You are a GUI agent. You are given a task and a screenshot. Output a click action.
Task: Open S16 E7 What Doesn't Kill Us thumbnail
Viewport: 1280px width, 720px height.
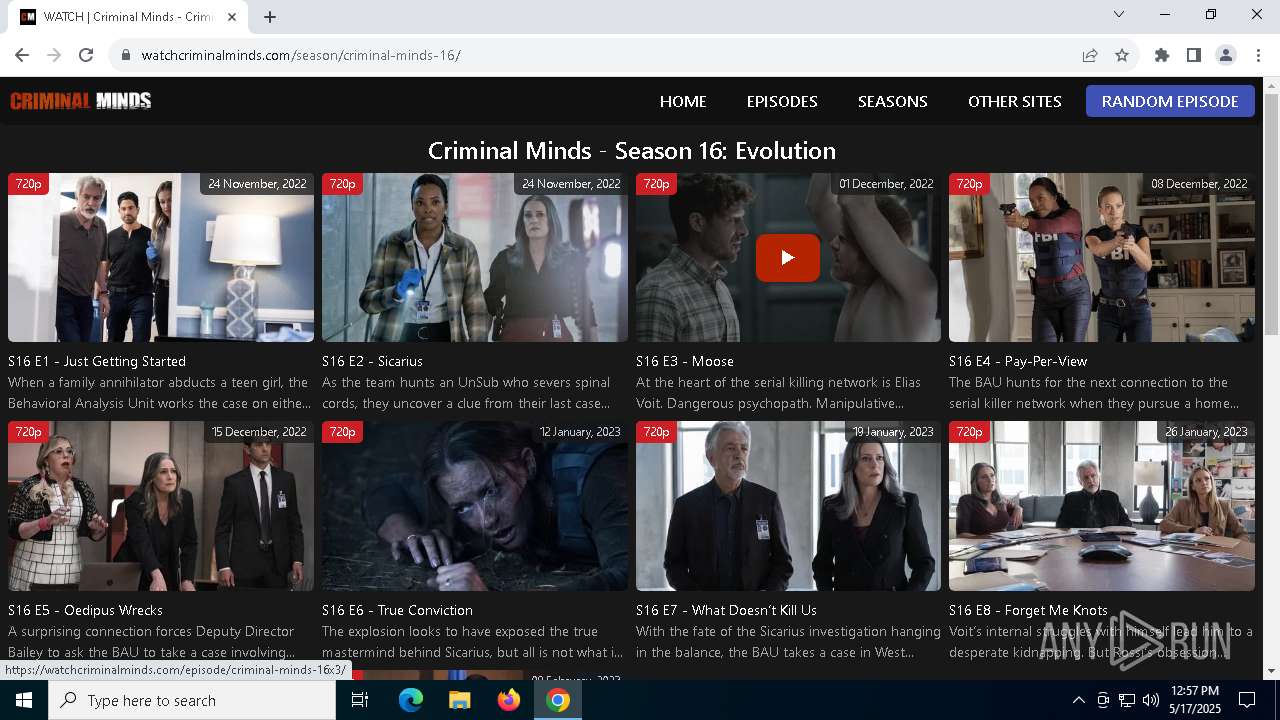point(788,506)
